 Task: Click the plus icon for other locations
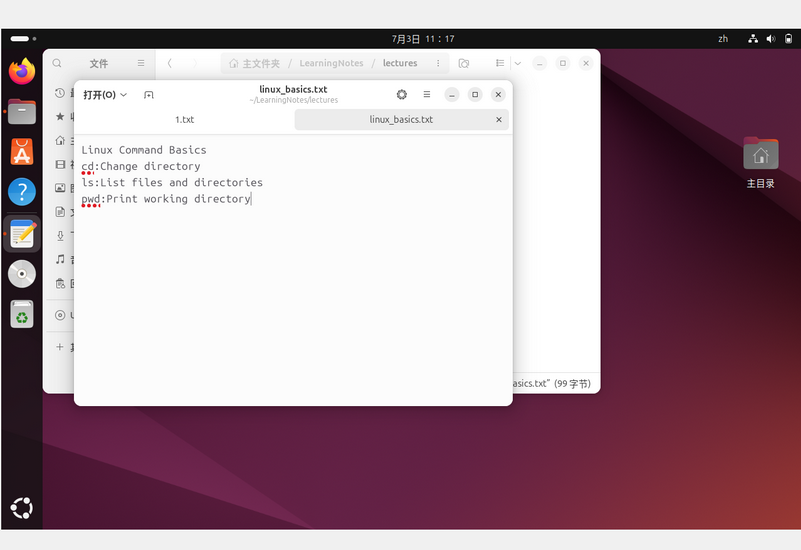point(60,347)
